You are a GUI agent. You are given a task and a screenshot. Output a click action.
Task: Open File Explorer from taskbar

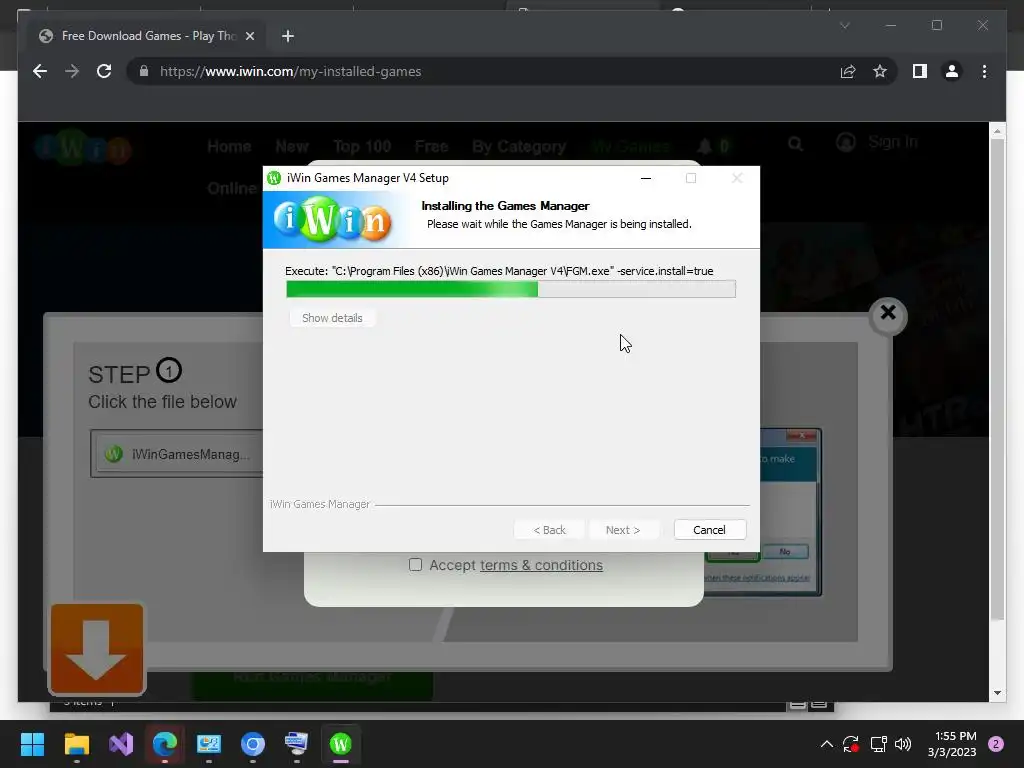[76, 744]
